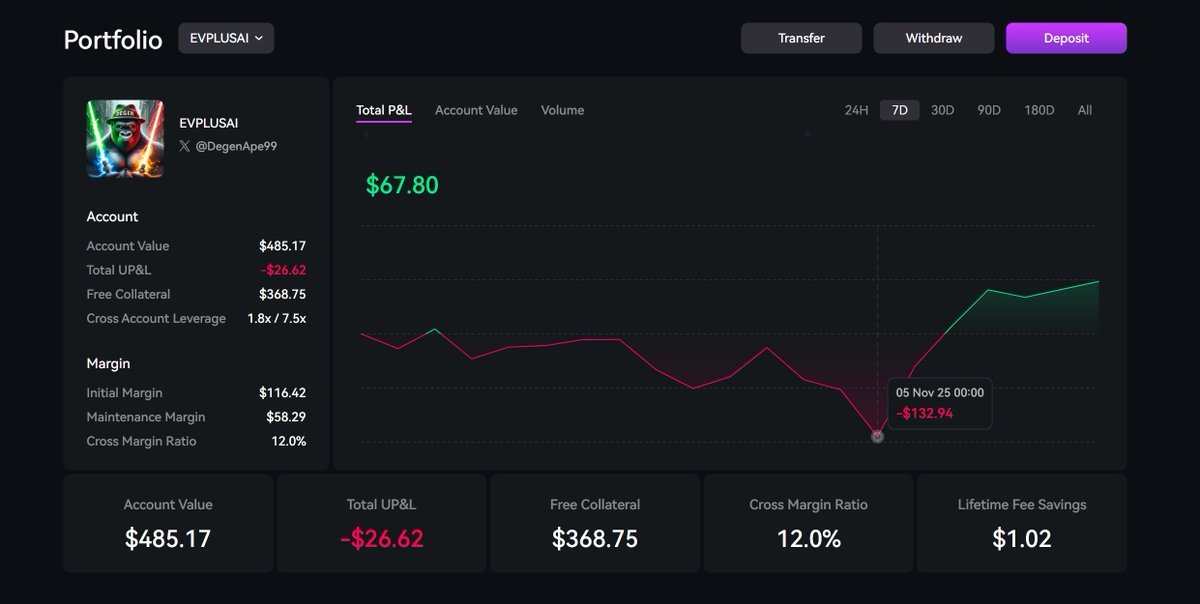Click the Withdraw button

click(x=934, y=38)
